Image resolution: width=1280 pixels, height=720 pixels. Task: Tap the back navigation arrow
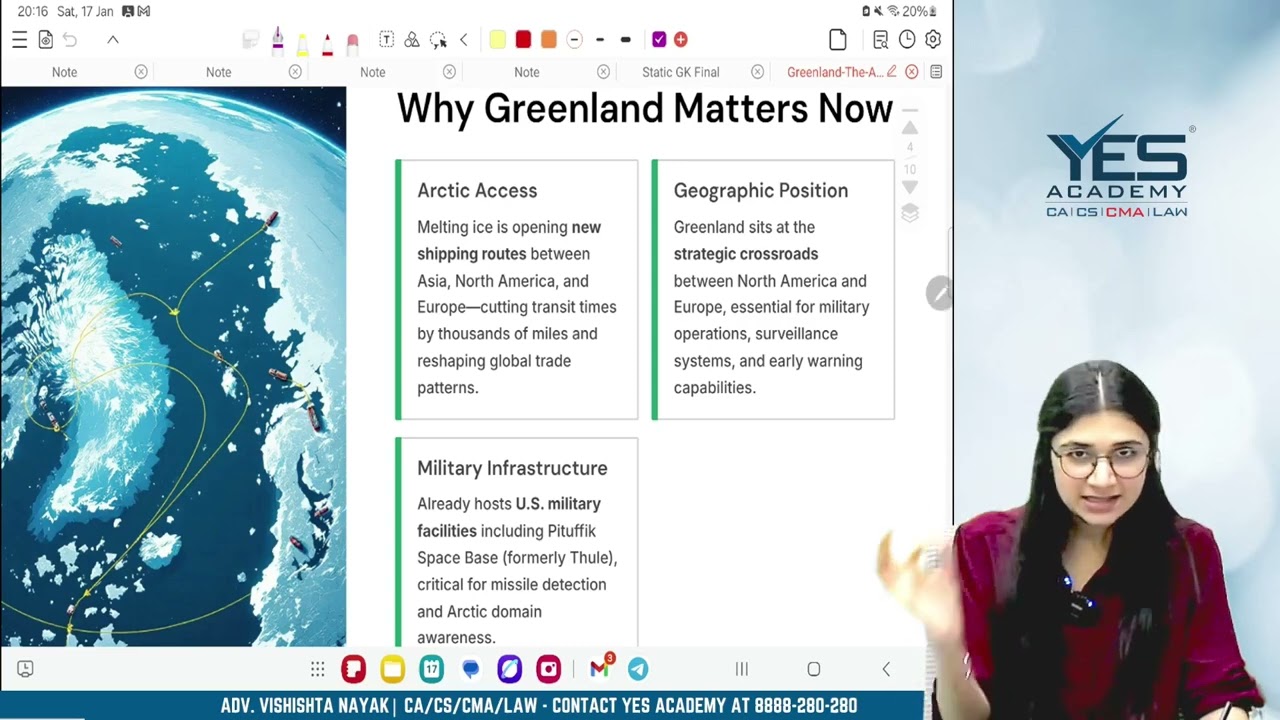click(886, 669)
